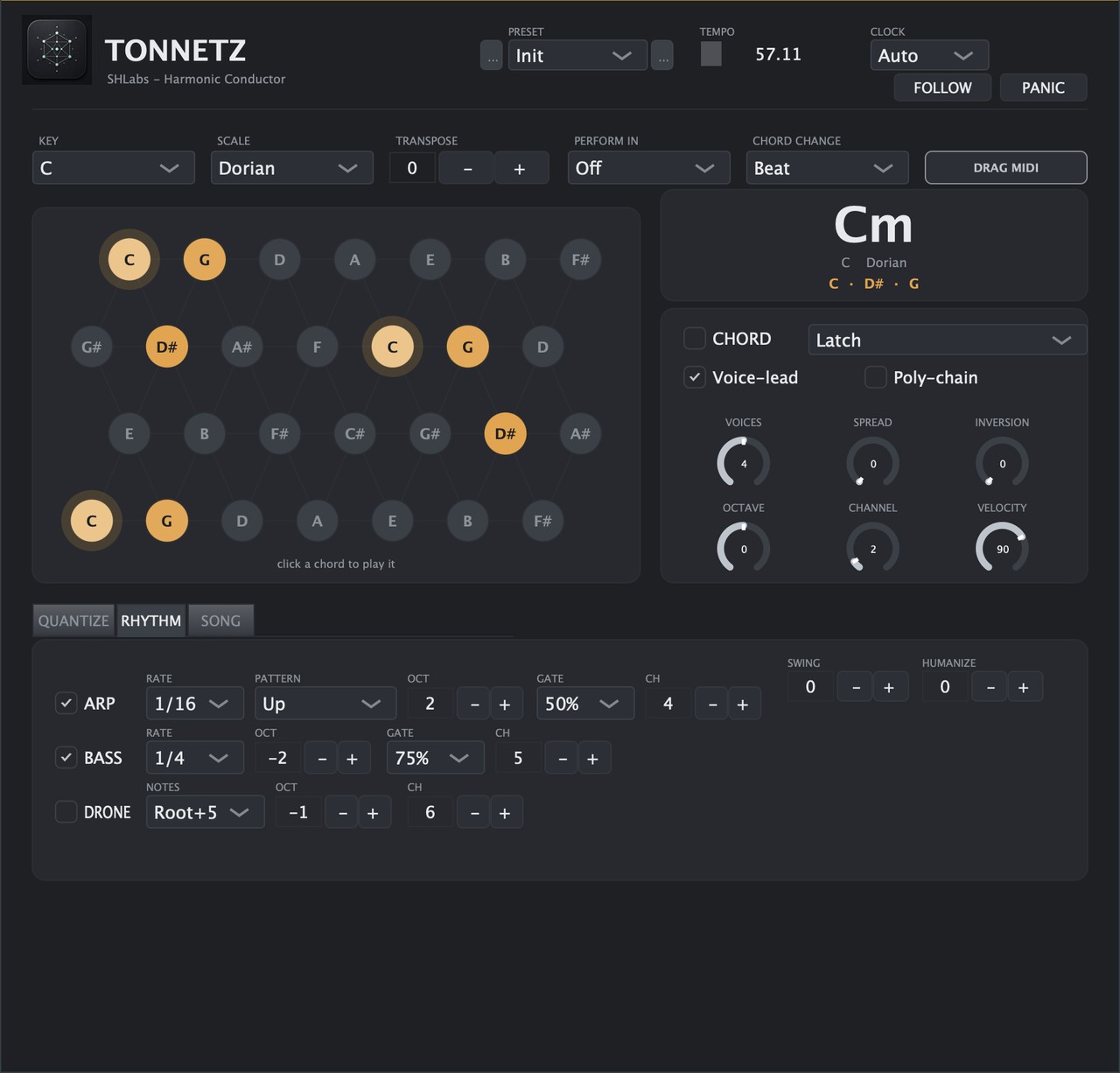Click the Cm chord name display
The width and height of the screenshot is (1120, 1073).
873,225
